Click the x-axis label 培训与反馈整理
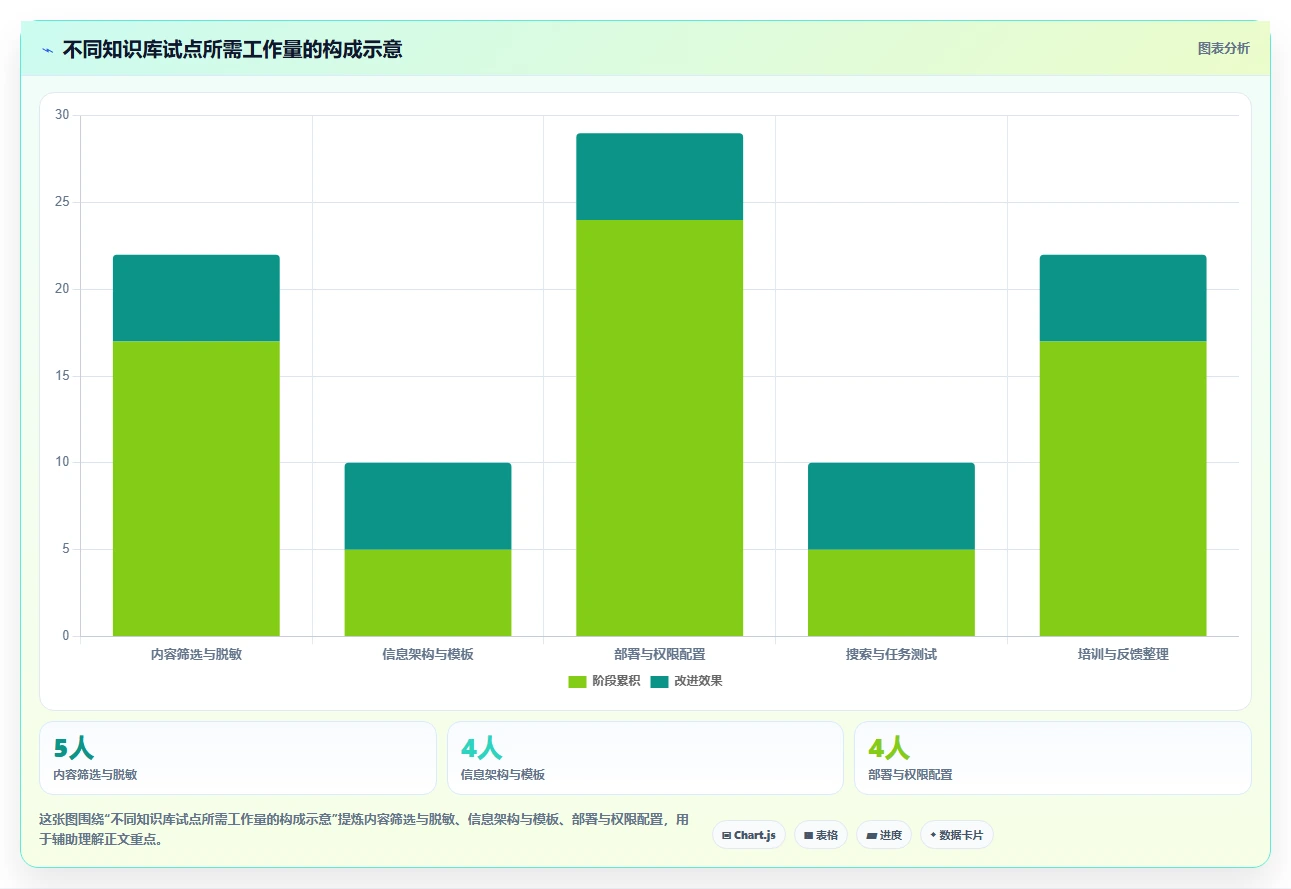The image size is (1291, 889). tap(1123, 654)
